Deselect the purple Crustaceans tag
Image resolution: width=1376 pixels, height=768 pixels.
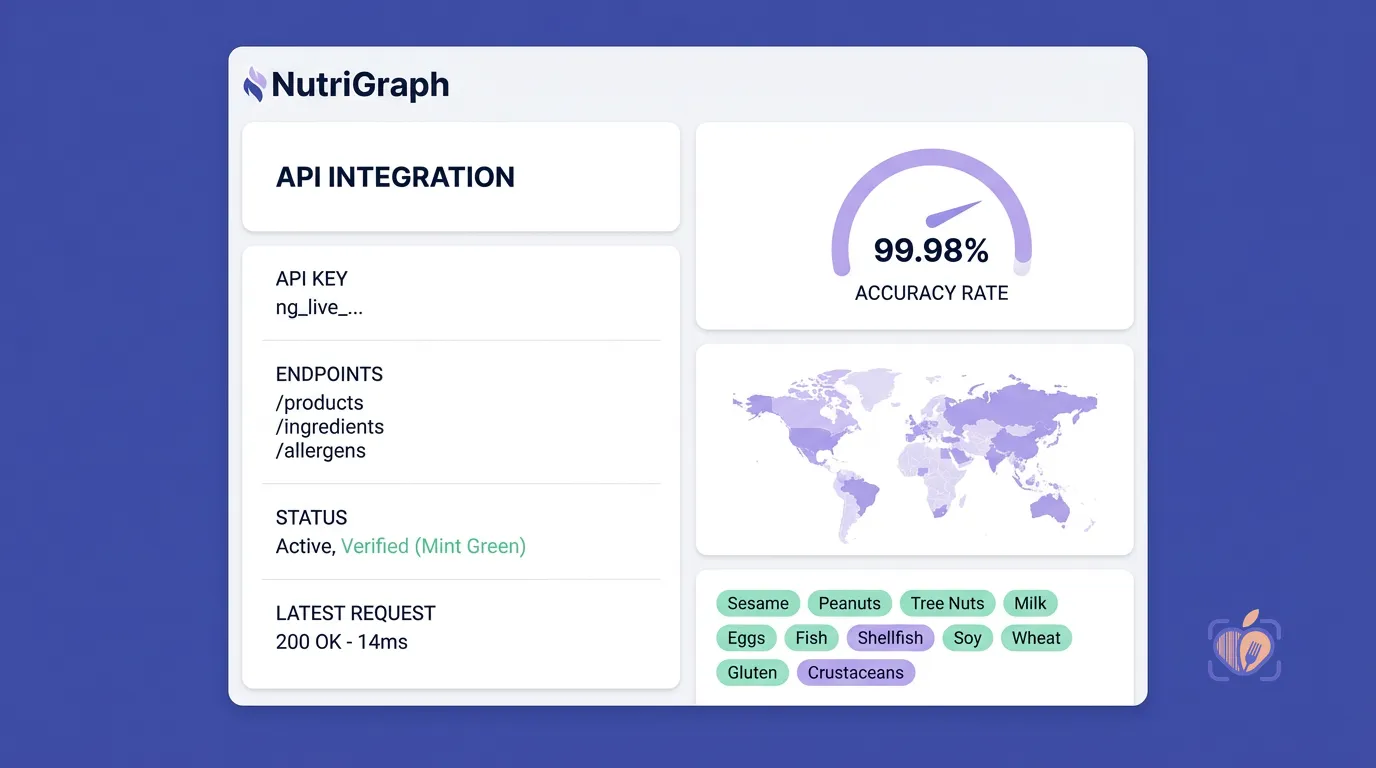click(855, 673)
